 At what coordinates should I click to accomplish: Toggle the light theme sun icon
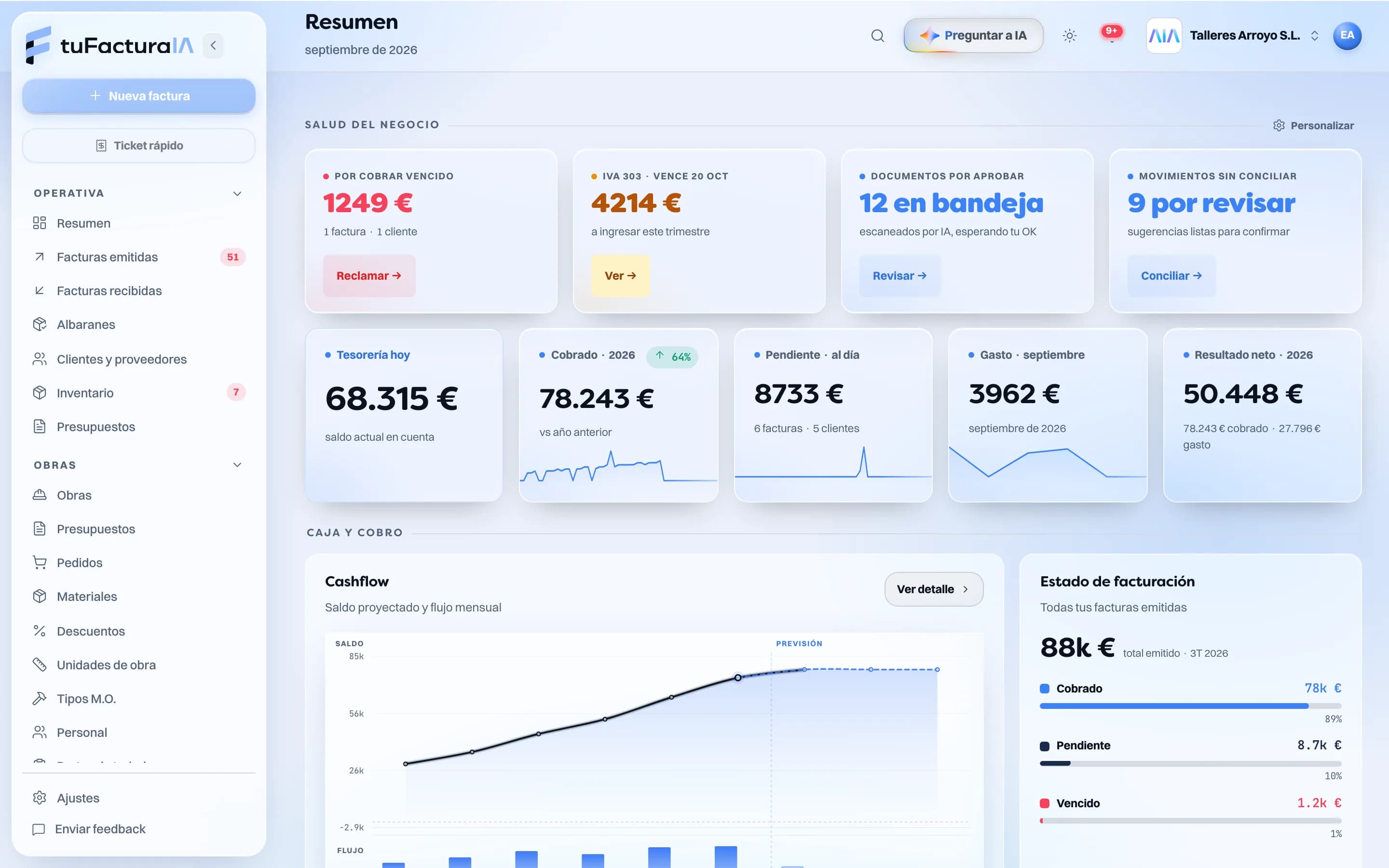coord(1069,36)
